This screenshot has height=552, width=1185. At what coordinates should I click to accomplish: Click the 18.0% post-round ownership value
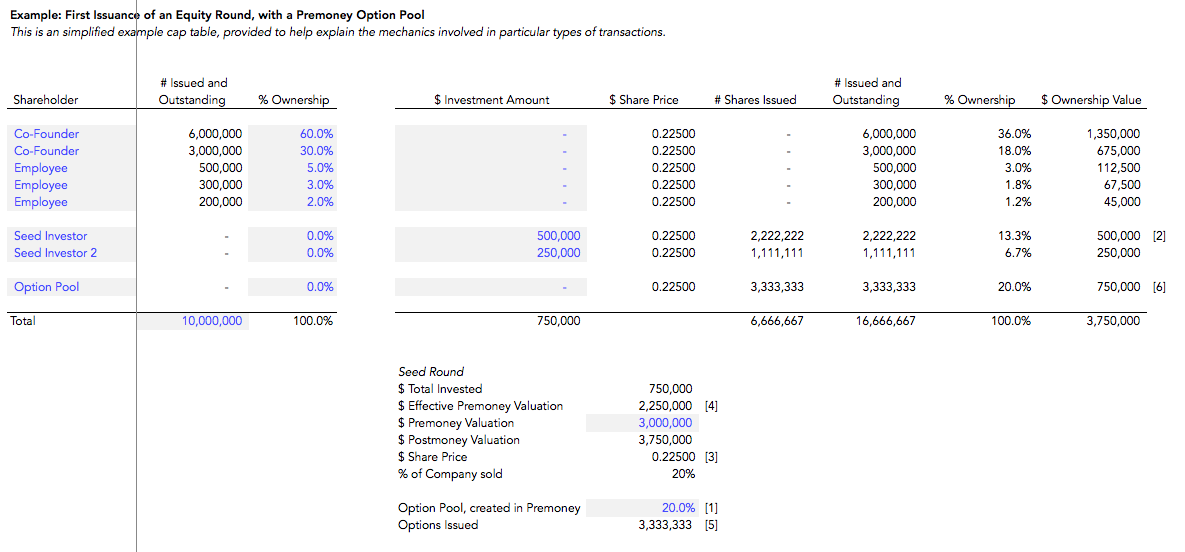[x=1014, y=150]
